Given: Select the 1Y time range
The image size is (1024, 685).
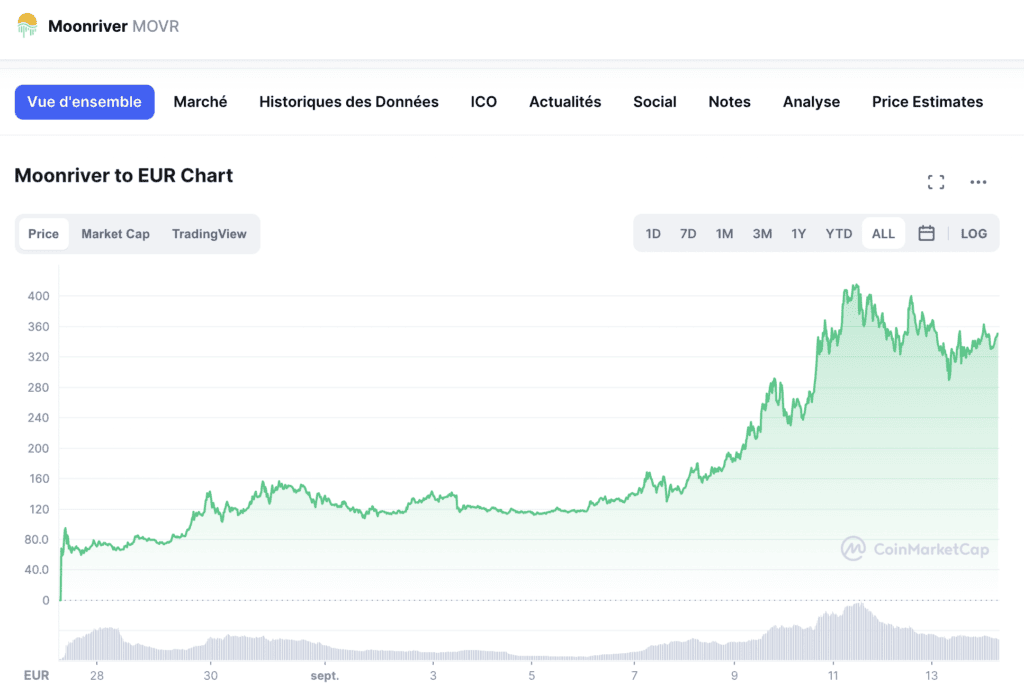Looking at the screenshot, I should point(799,234).
